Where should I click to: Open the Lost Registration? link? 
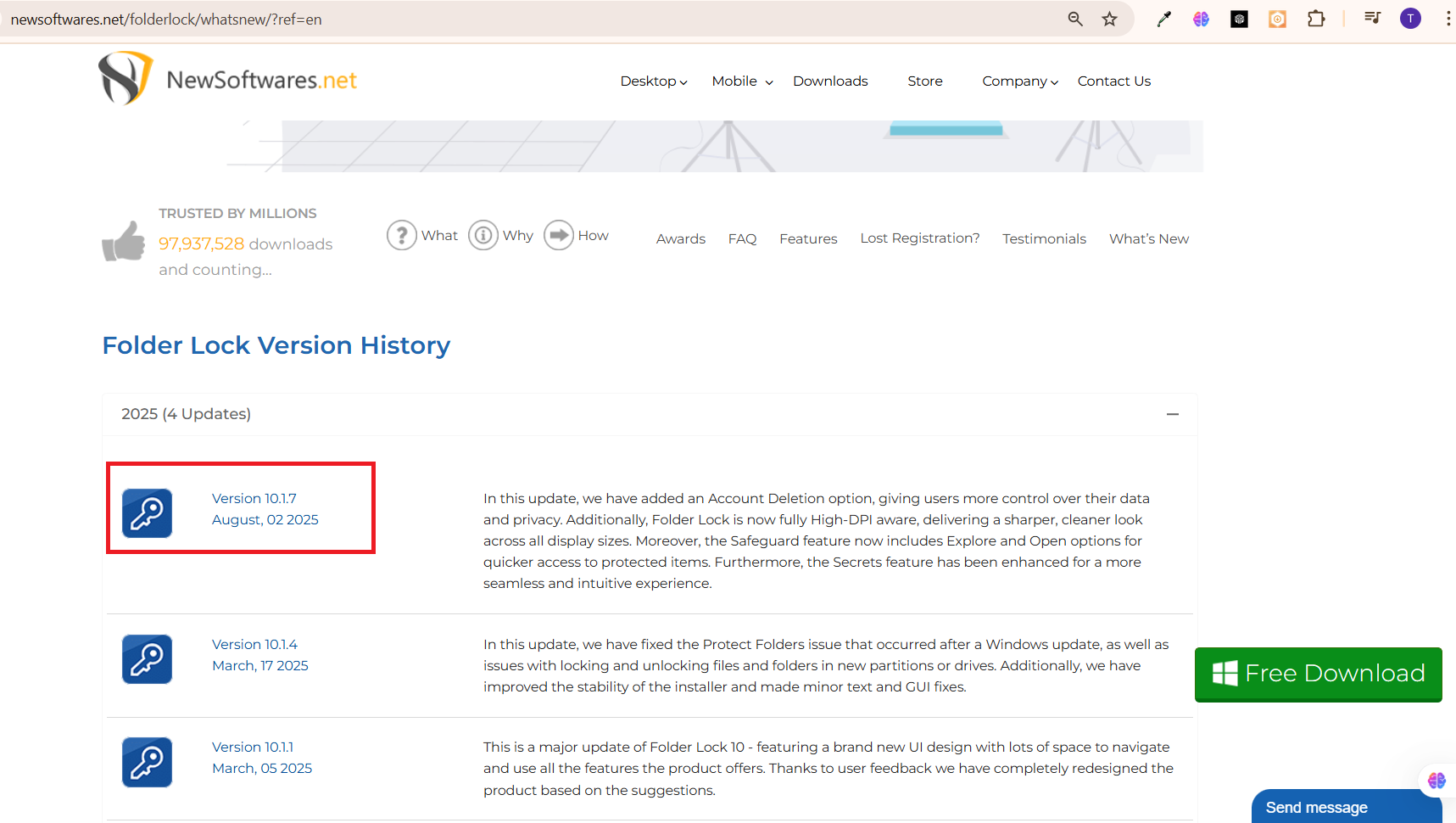920,238
